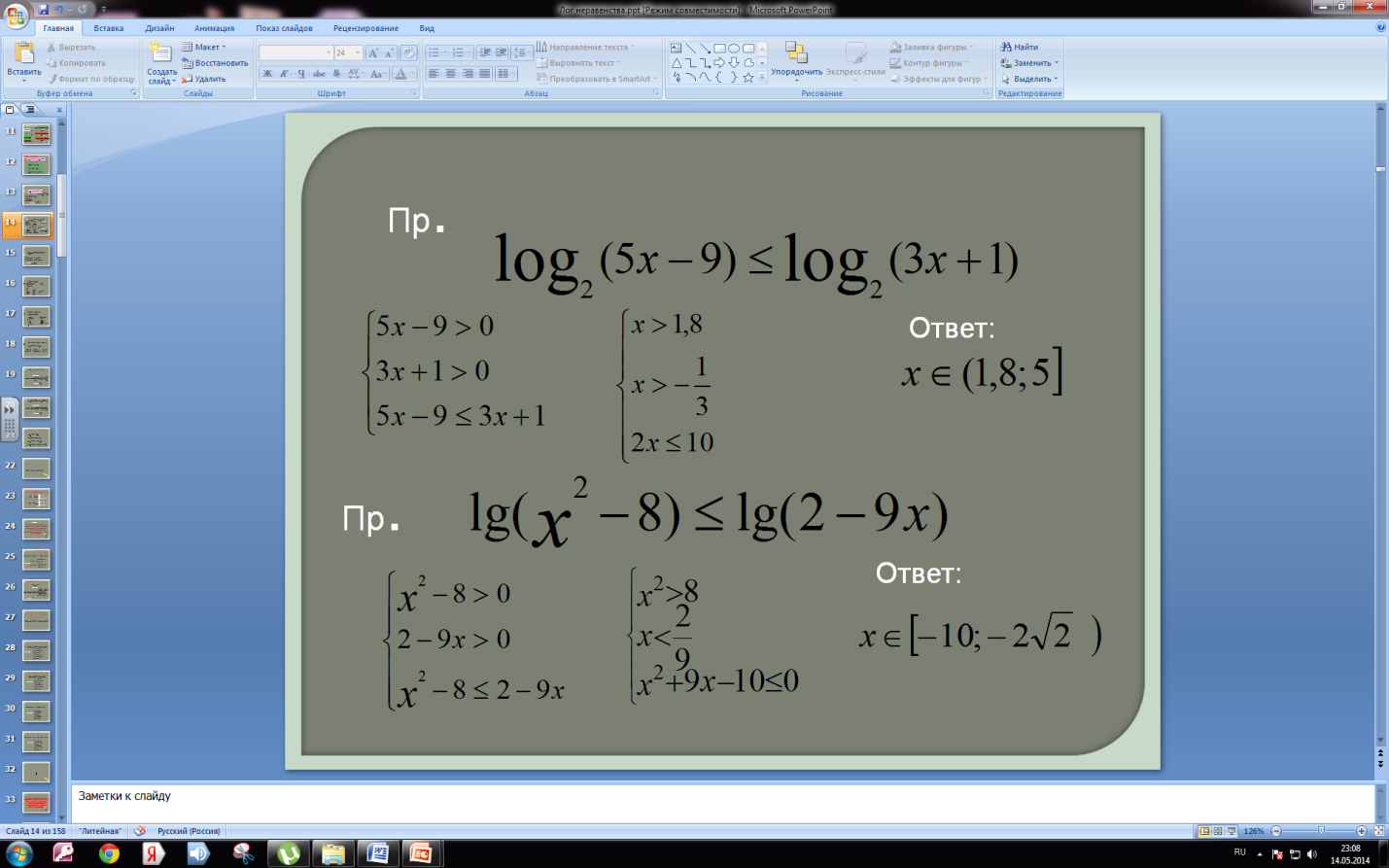This screenshot has height=868, width=1389.
Task: Open the change case Aa dropdown
Action: (x=377, y=74)
